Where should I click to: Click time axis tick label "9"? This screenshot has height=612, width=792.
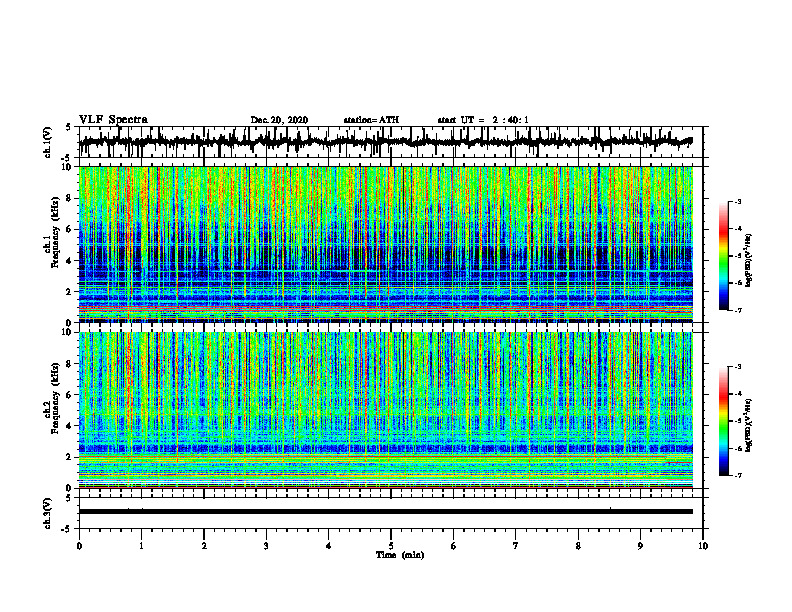(640, 546)
